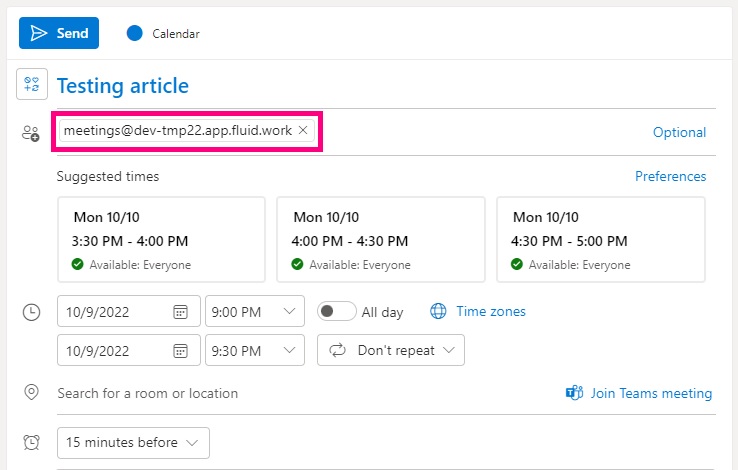Click the reminder alarm clock icon

coord(32,442)
